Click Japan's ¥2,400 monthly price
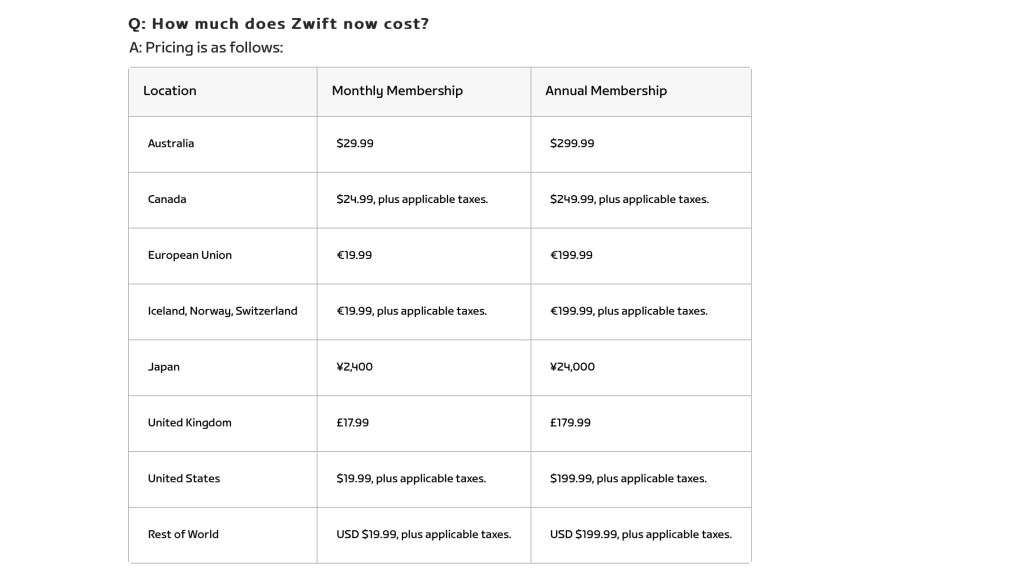The image size is (1024, 576). coord(355,367)
